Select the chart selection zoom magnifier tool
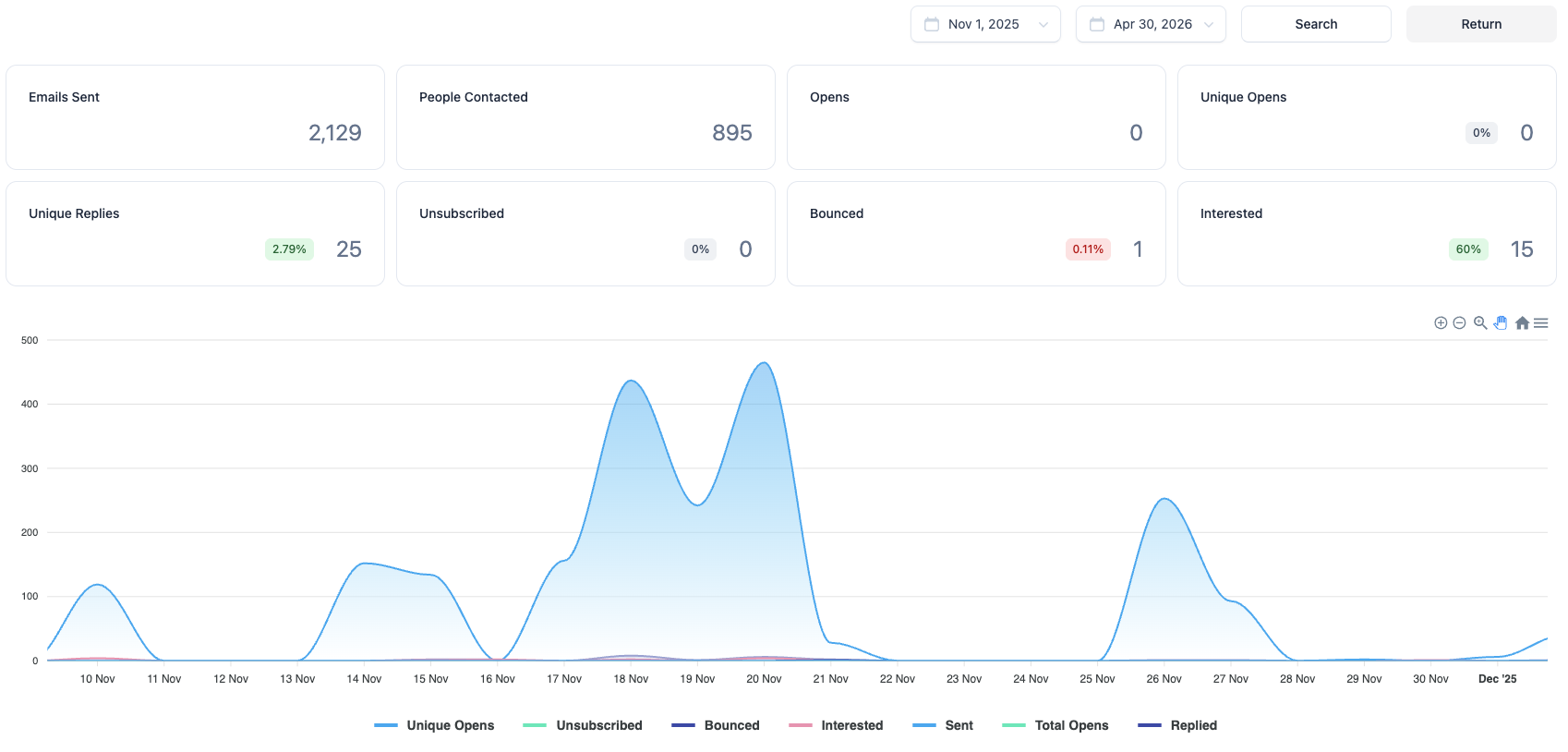 [1480, 322]
